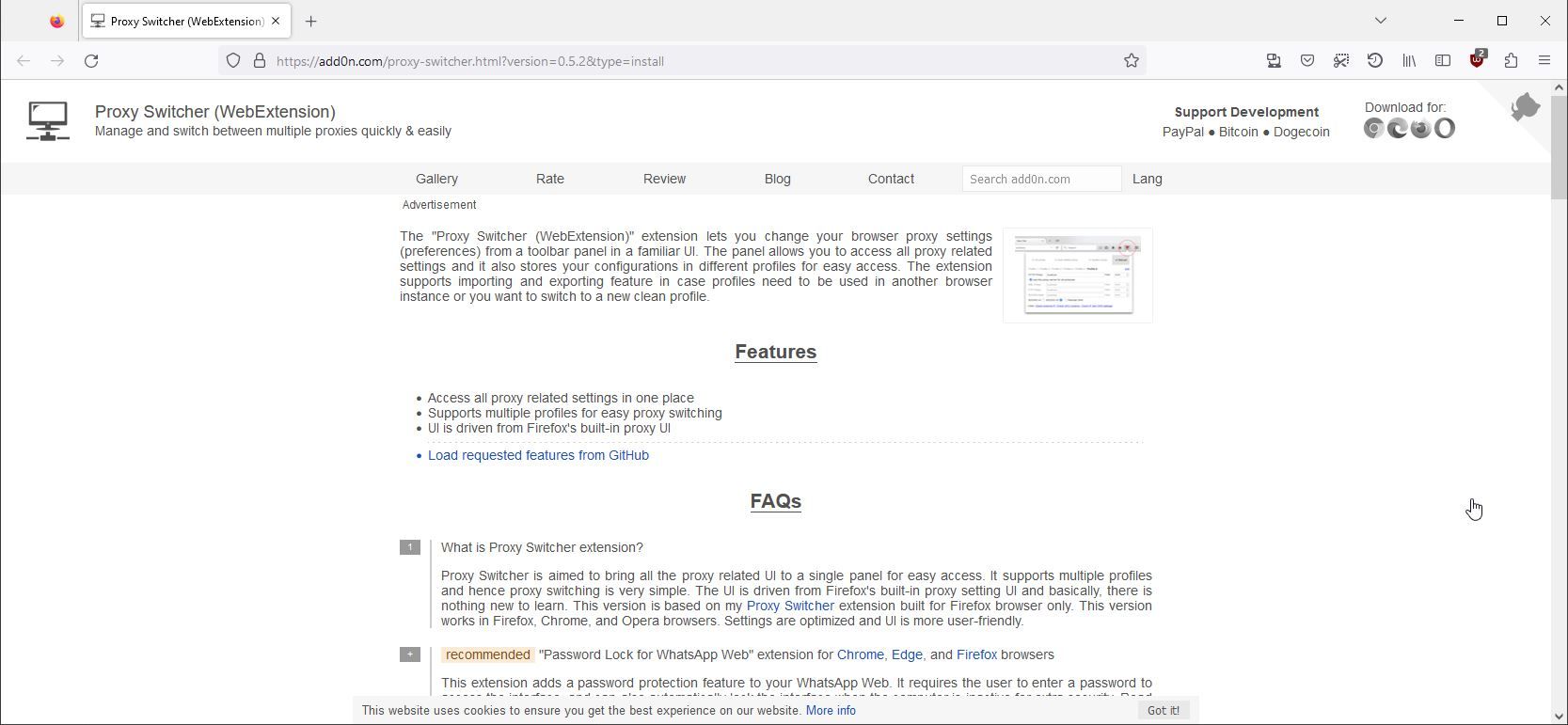Click the Support Development heading
Screen dimensions: 1568x725
[1246, 112]
